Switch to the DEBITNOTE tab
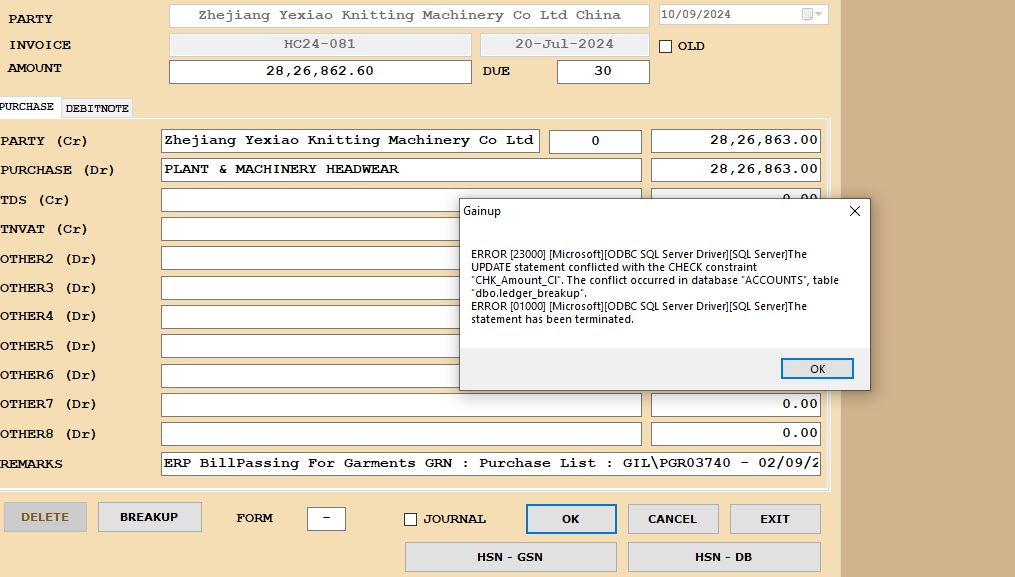 97,108
